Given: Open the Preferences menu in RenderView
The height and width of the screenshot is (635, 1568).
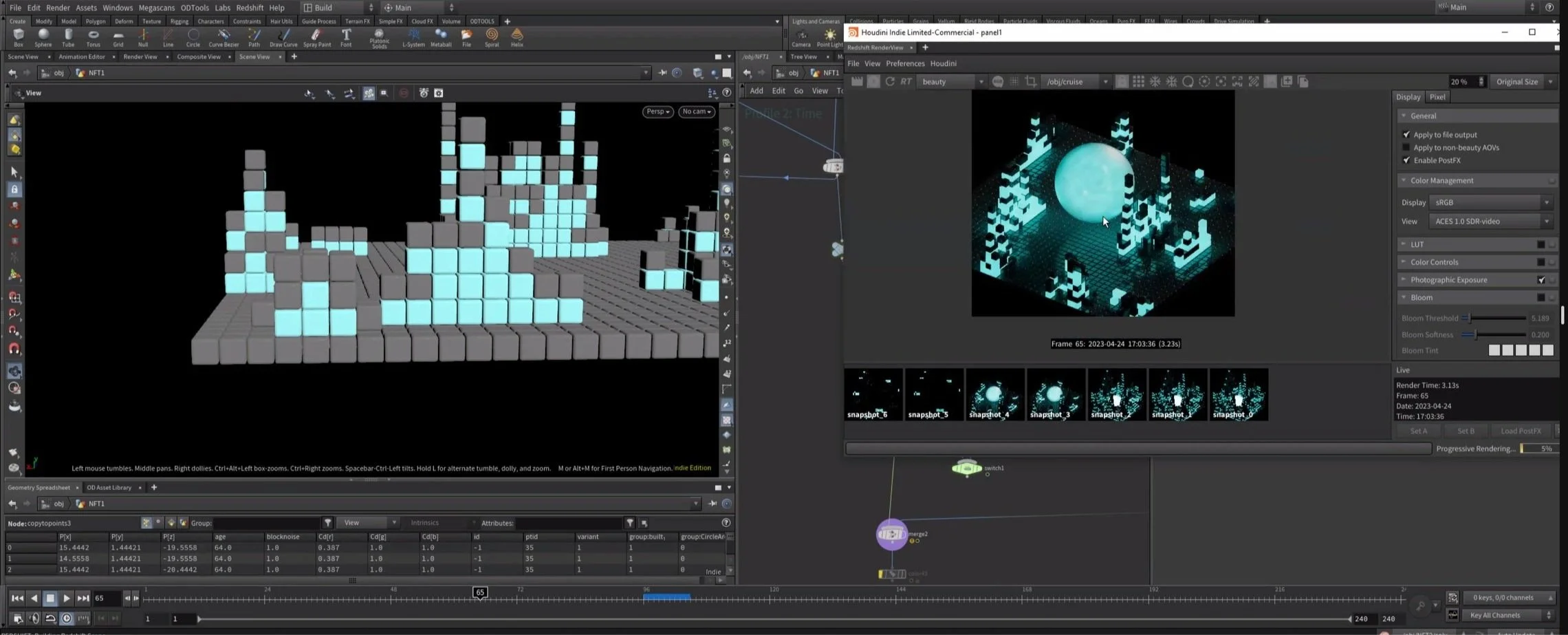Looking at the screenshot, I should point(905,63).
